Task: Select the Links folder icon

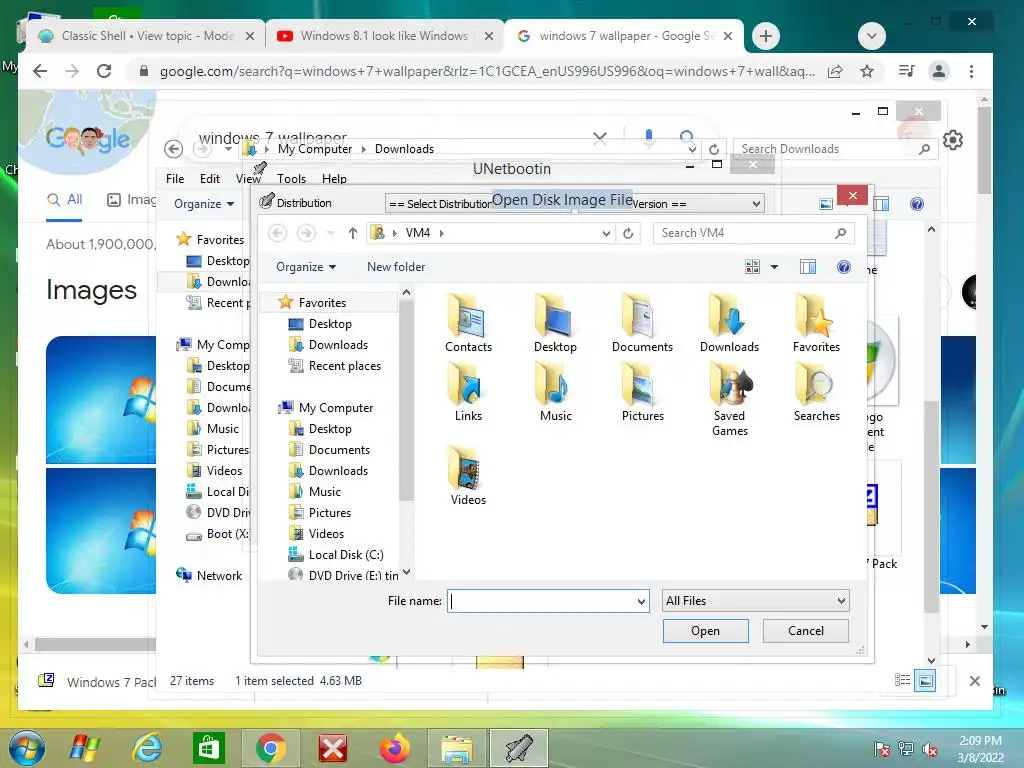Action: (468, 392)
